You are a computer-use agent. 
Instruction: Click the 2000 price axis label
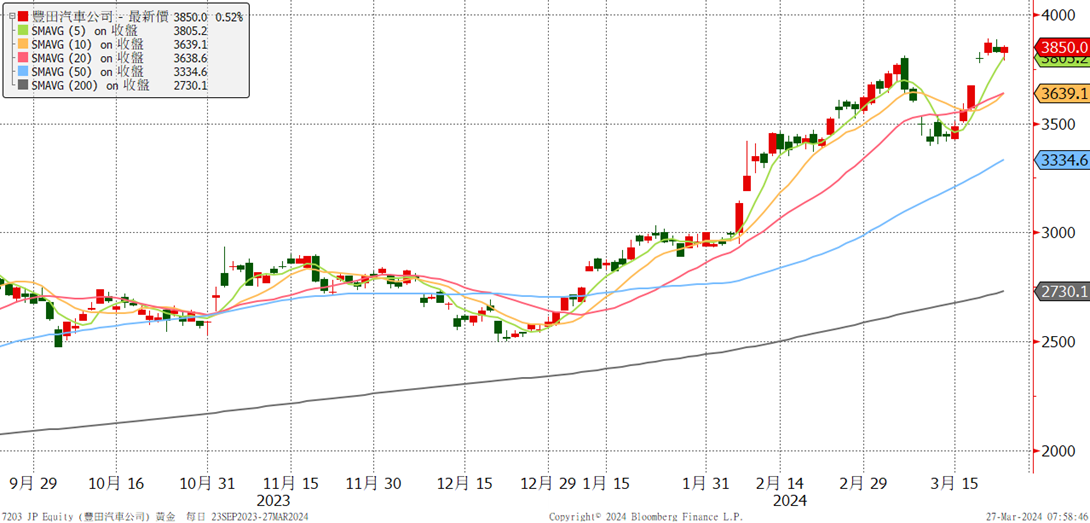[x=1060, y=451]
